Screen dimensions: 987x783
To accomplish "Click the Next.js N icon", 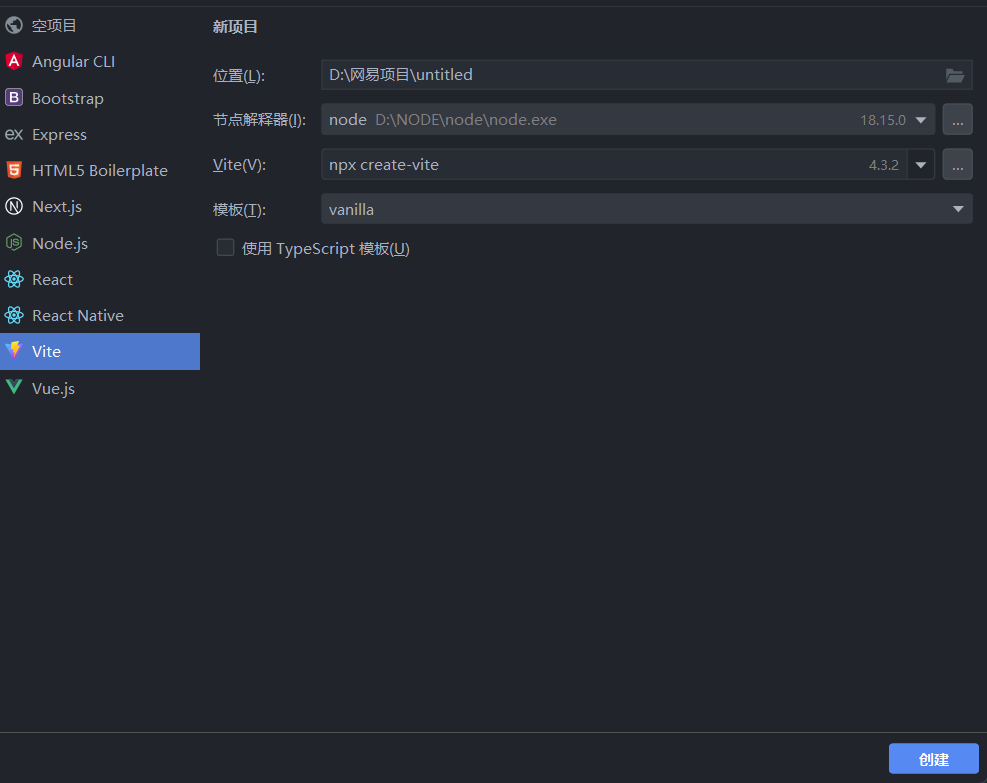I will point(14,206).
